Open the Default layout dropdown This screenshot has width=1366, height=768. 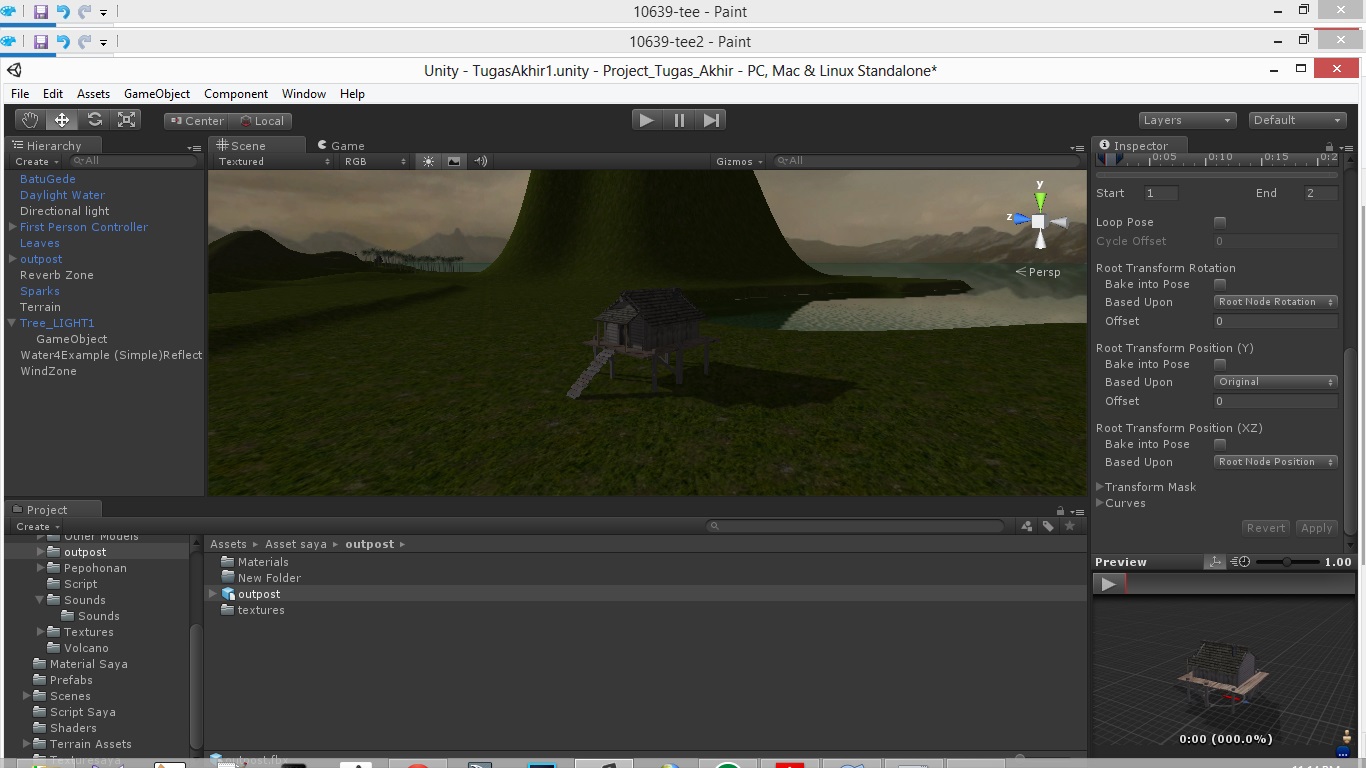coord(1297,120)
